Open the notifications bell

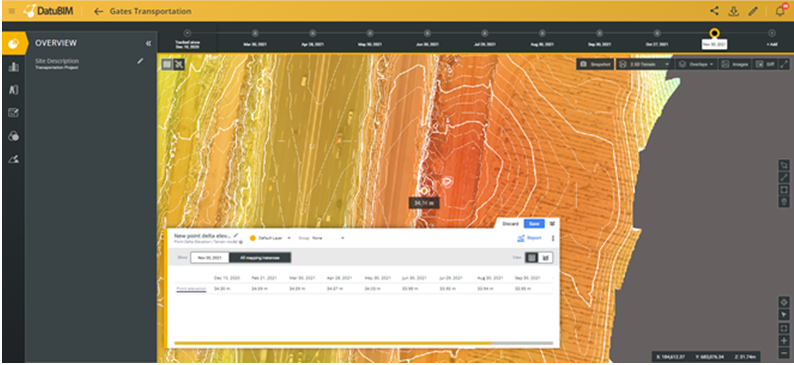point(780,11)
